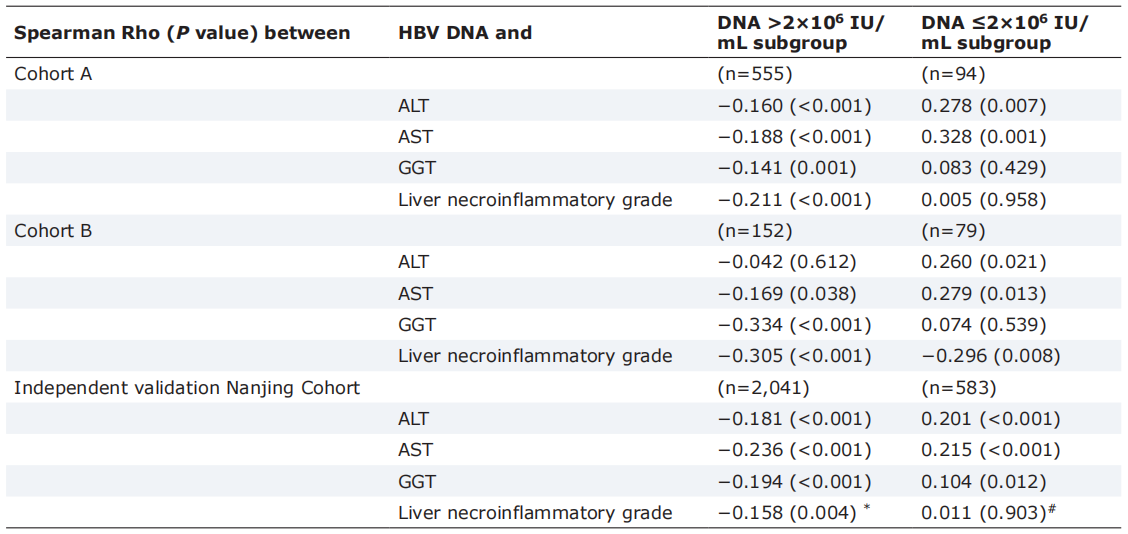This screenshot has width=1128, height=534.
Task: Click the "Cohort B" row label
Action: 53,231
